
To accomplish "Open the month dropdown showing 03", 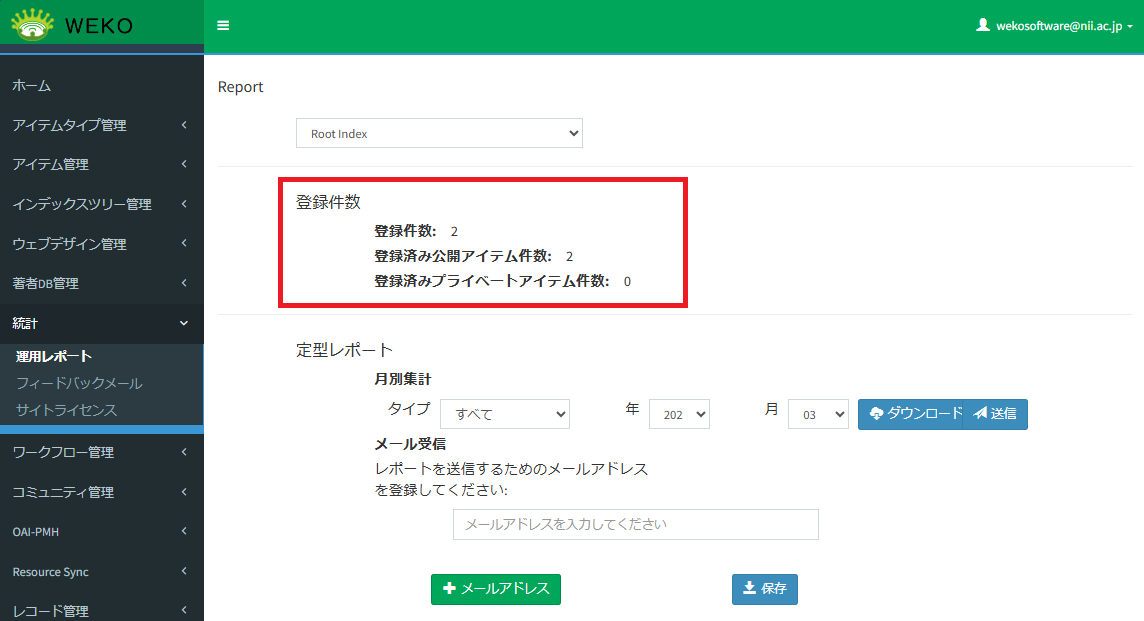I will click(818, 413).
